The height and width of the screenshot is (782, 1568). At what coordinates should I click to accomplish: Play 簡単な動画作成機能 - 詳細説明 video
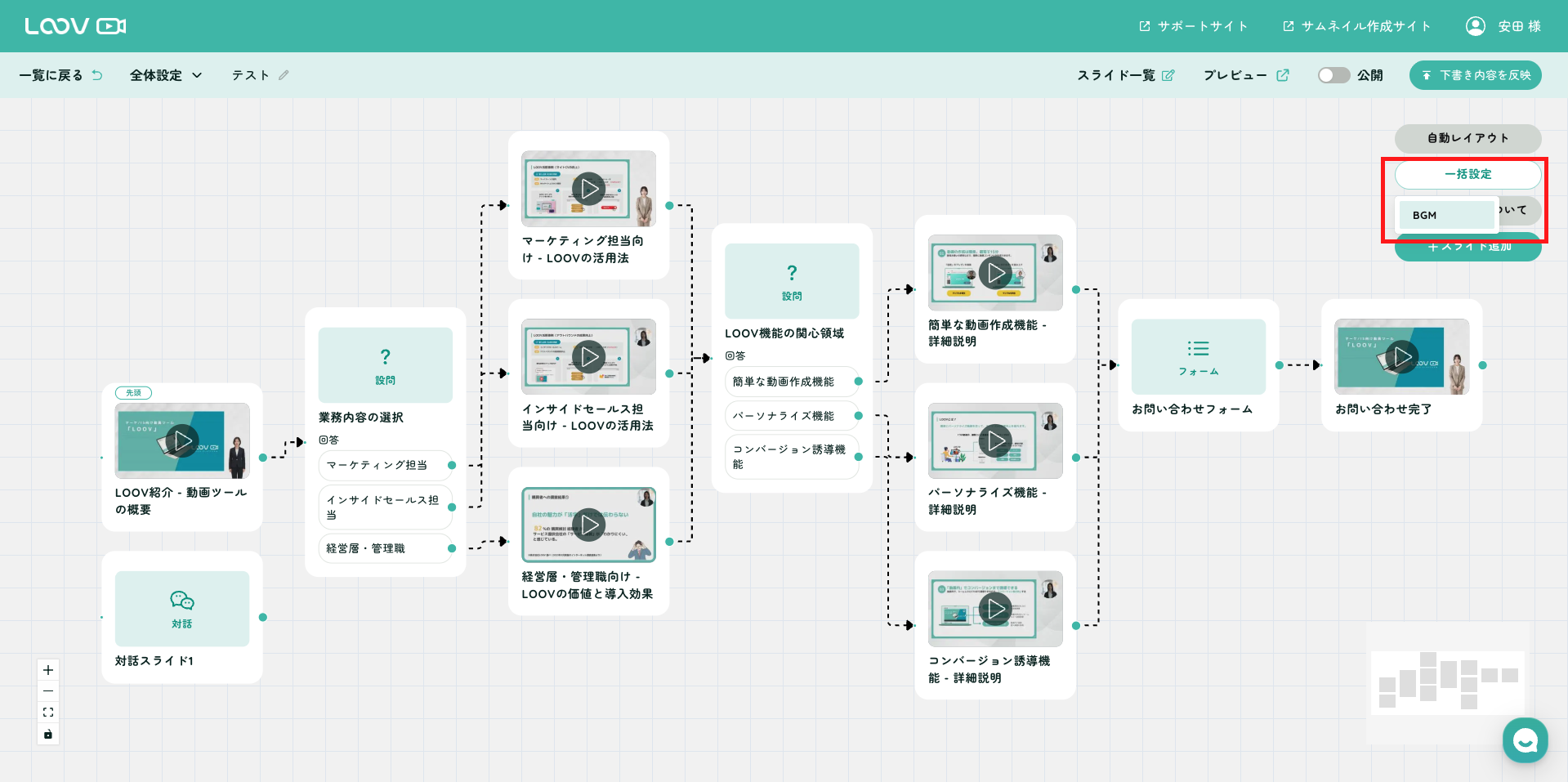[x=995, y=273]
